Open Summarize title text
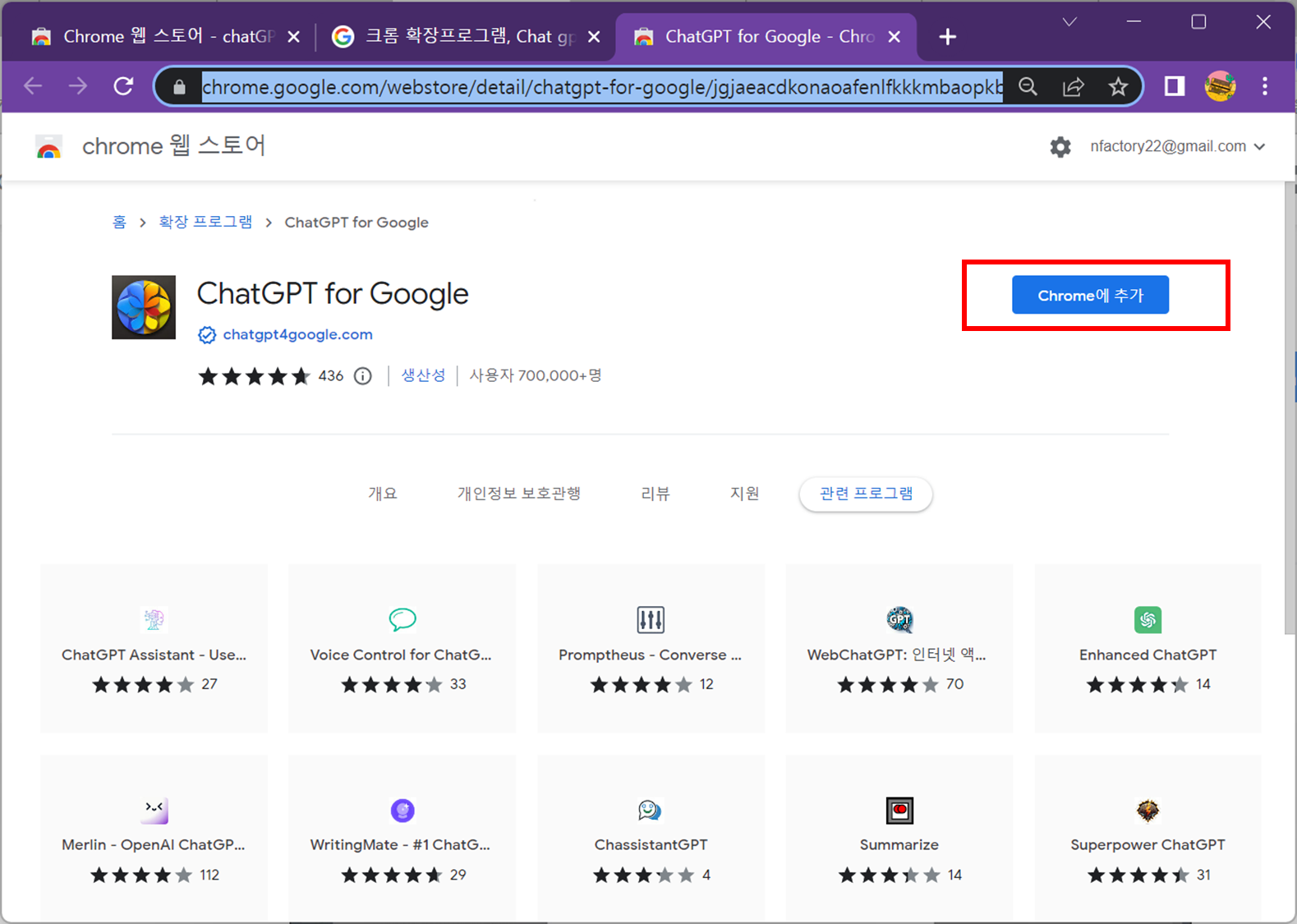The image size is (1297, 924). 899,845
